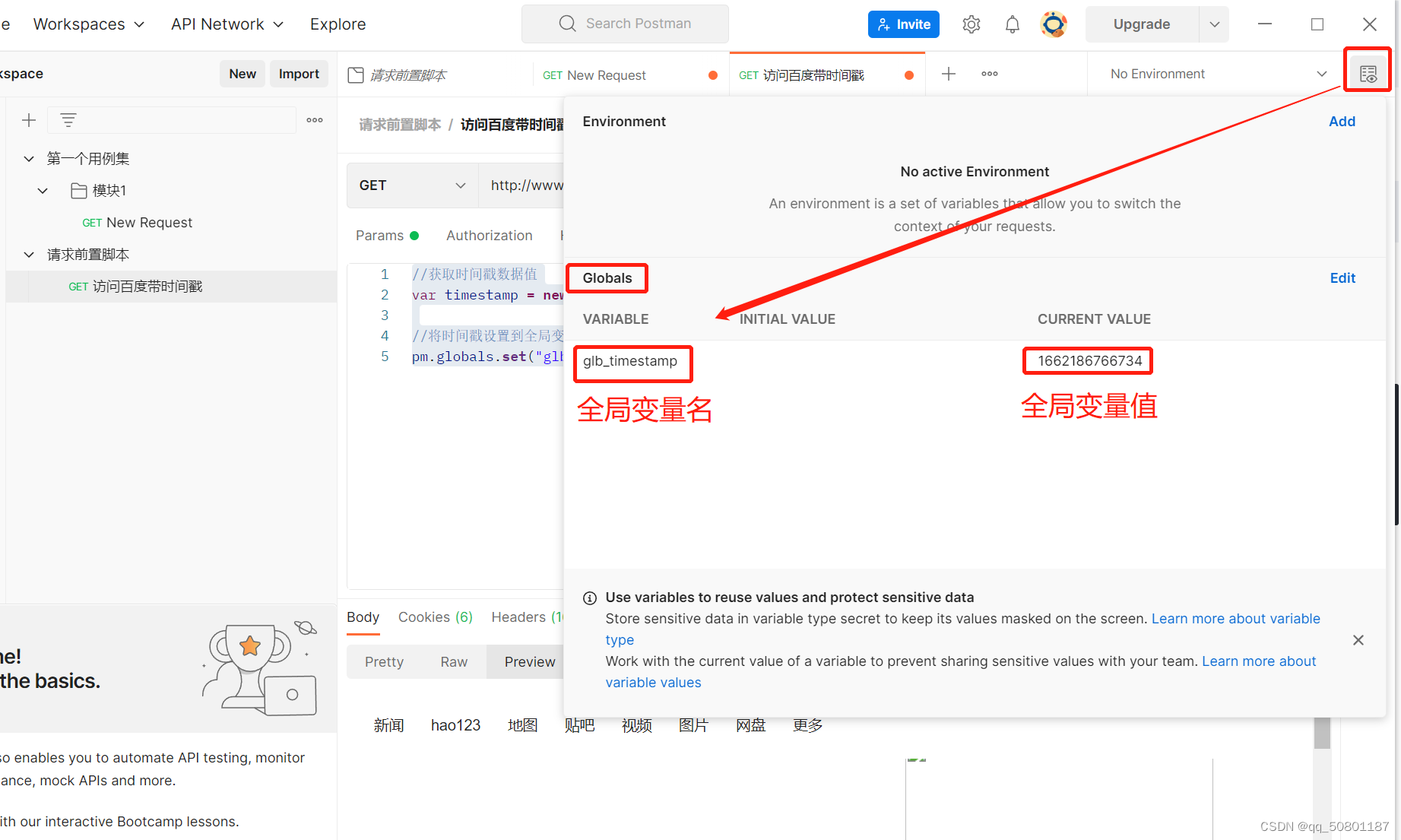Click the search magnifier icon

point(567,24)
